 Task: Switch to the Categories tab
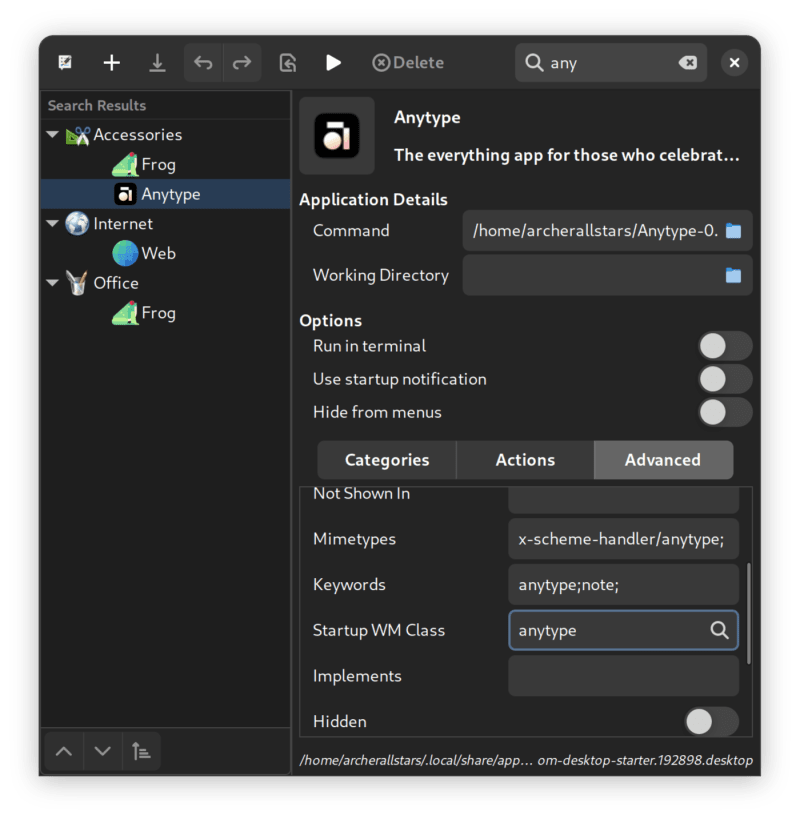[387, 460]
